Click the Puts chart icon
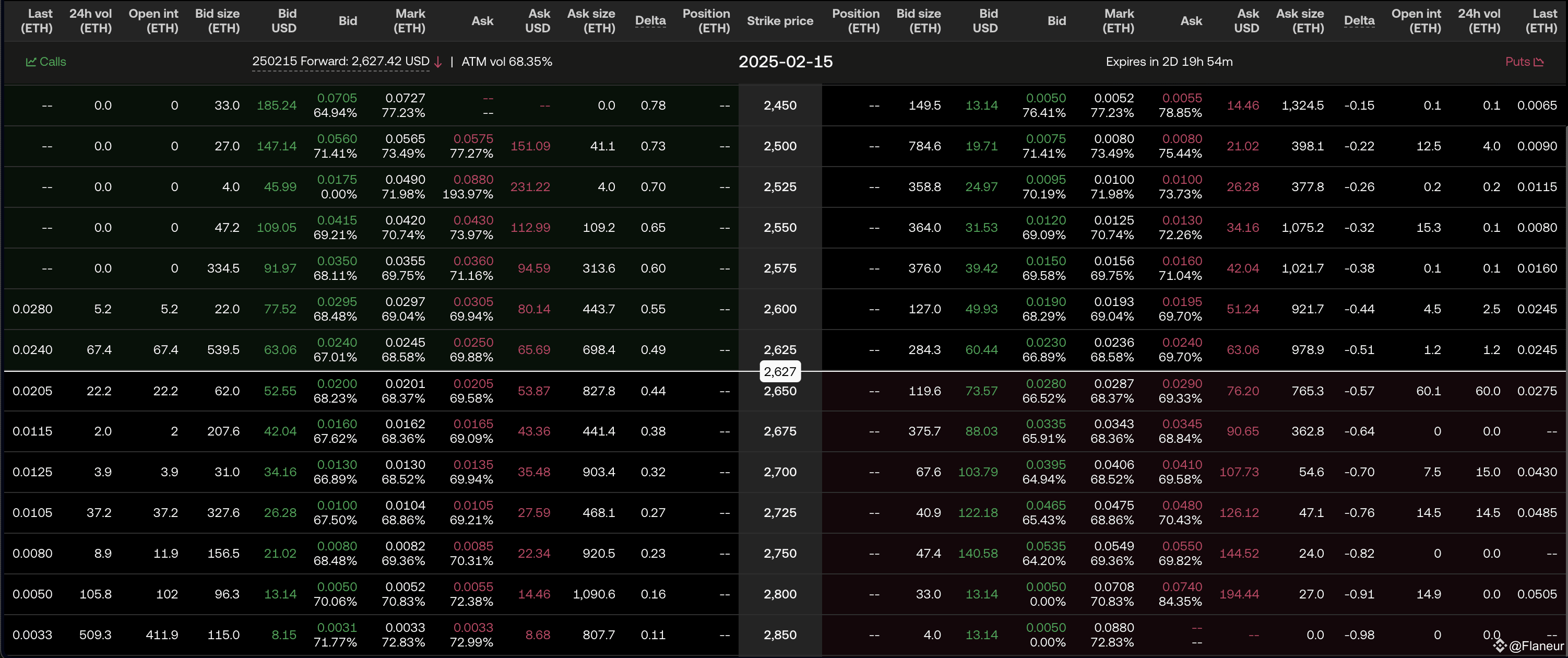Viewport: 1568px width, 658px height. [x=1539, y=62]
